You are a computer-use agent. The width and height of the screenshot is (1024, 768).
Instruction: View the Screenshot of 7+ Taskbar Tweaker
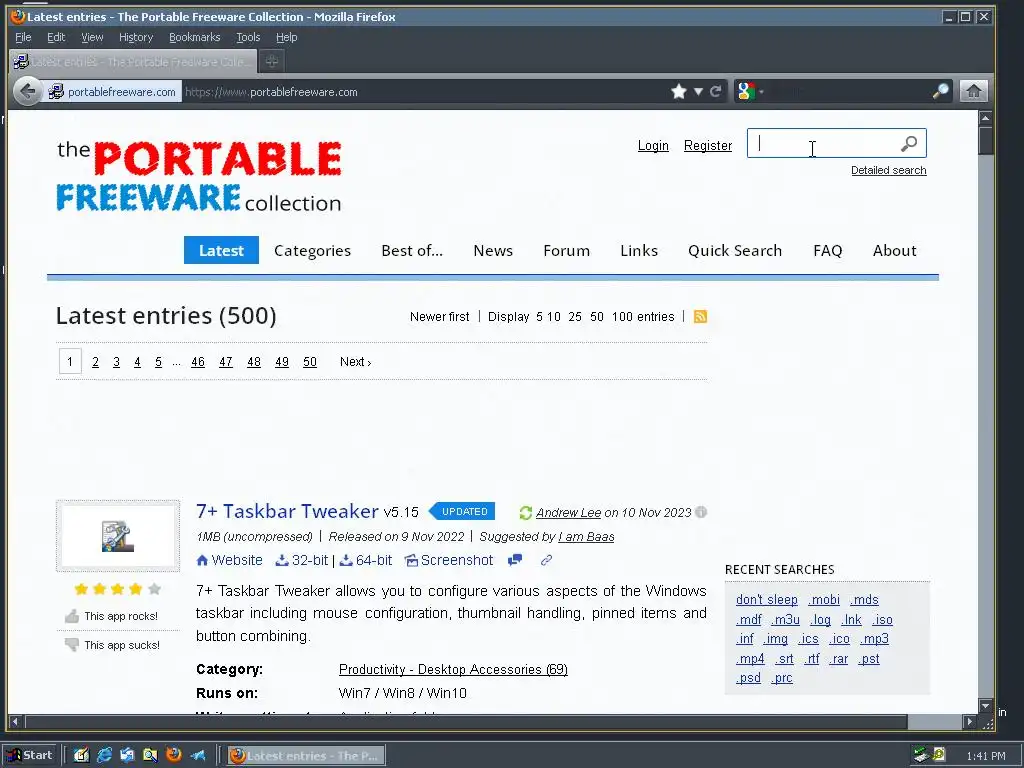(x=449, y=560)
